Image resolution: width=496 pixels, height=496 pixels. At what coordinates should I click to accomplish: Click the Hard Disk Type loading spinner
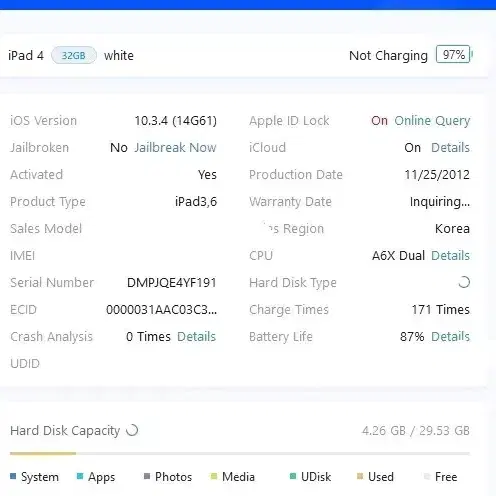464,282
